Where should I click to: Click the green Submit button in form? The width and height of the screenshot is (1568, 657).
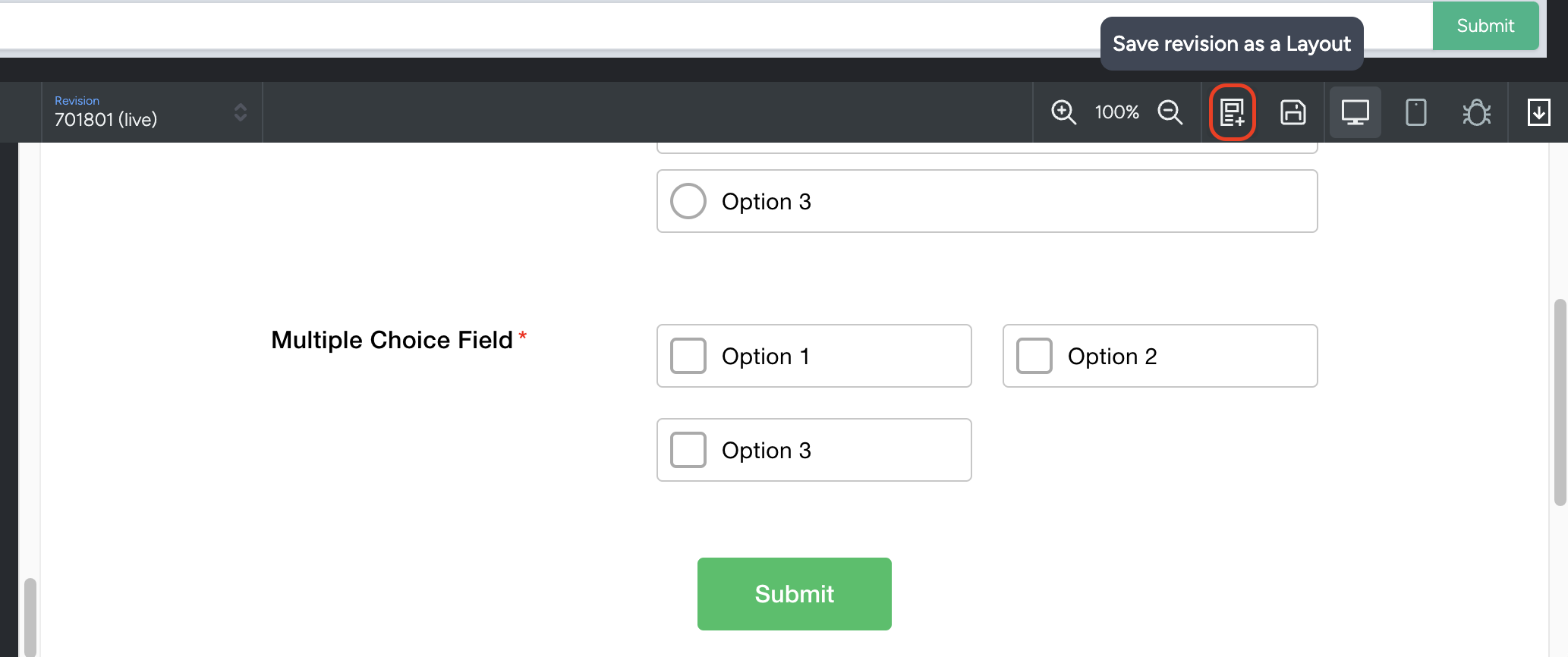coord(795,594)
